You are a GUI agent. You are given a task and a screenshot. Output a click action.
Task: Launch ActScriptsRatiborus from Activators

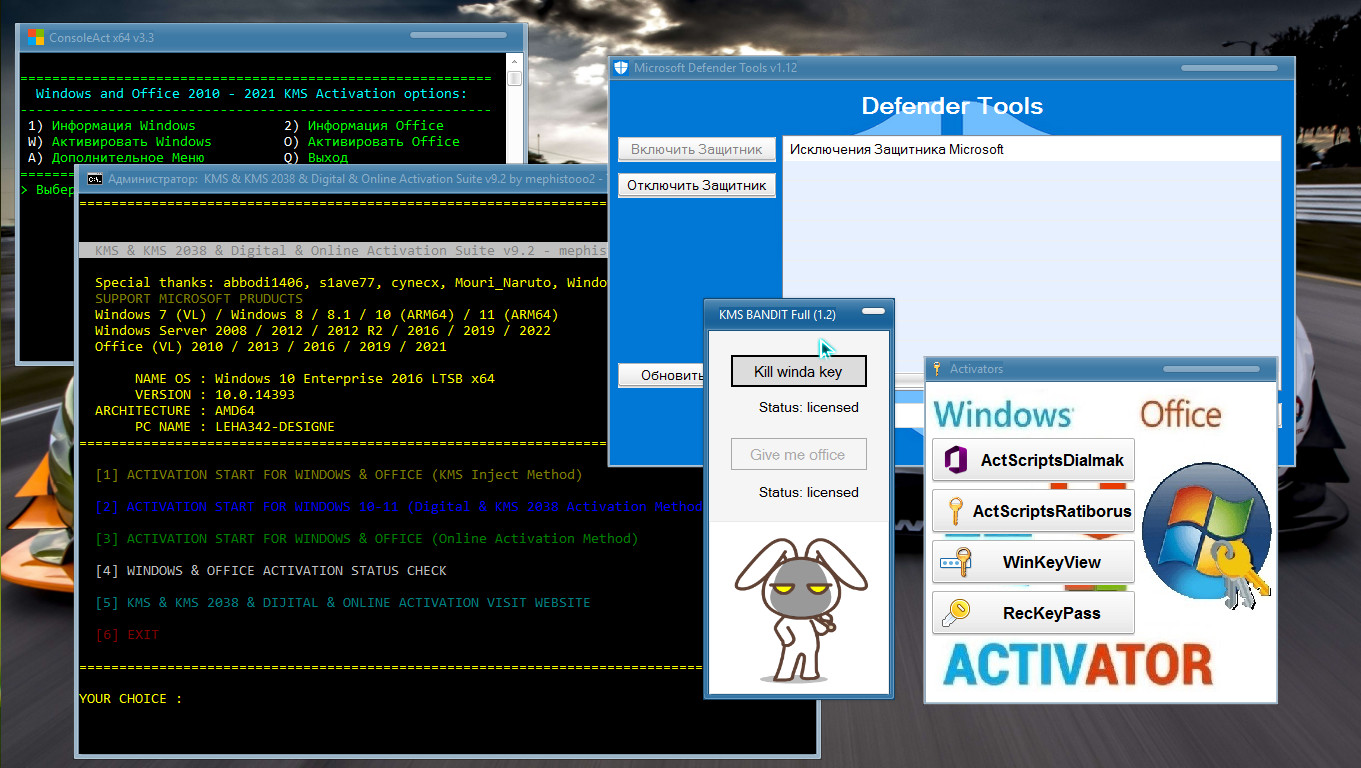[1033, 511]
